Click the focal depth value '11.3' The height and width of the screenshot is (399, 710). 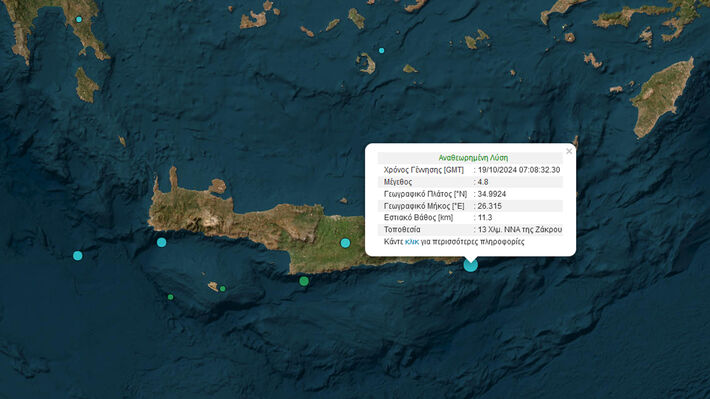[x=485, y=217]
